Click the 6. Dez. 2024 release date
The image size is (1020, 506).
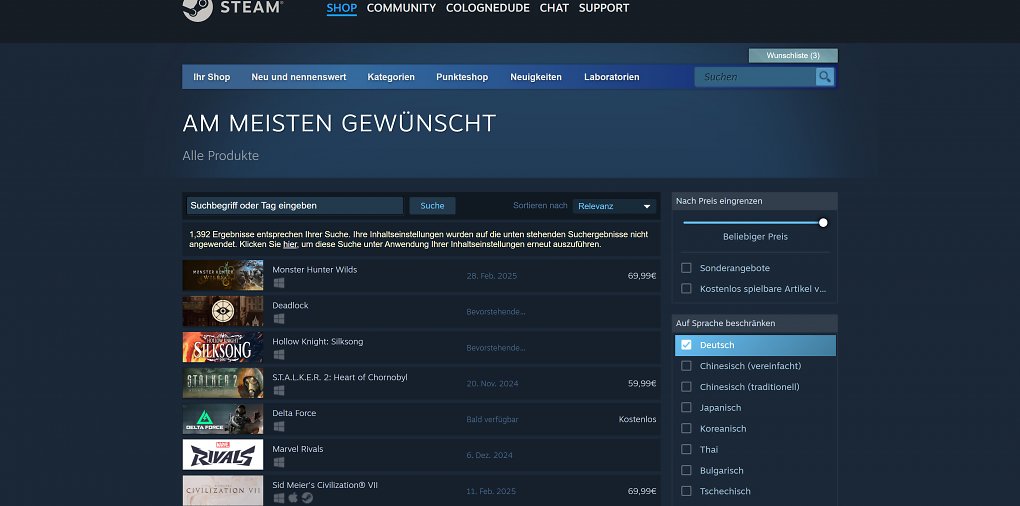pos(489,455)
